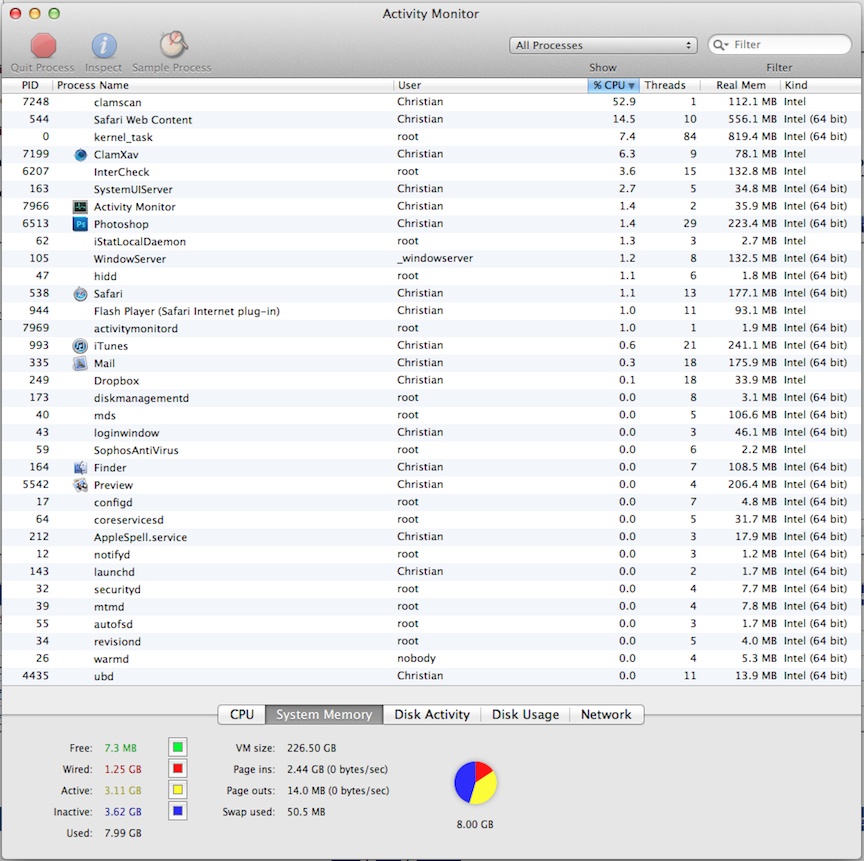The height and width of the screenshot is (861, 864).
Task: Sort by User column header
Action: (490, 85)
